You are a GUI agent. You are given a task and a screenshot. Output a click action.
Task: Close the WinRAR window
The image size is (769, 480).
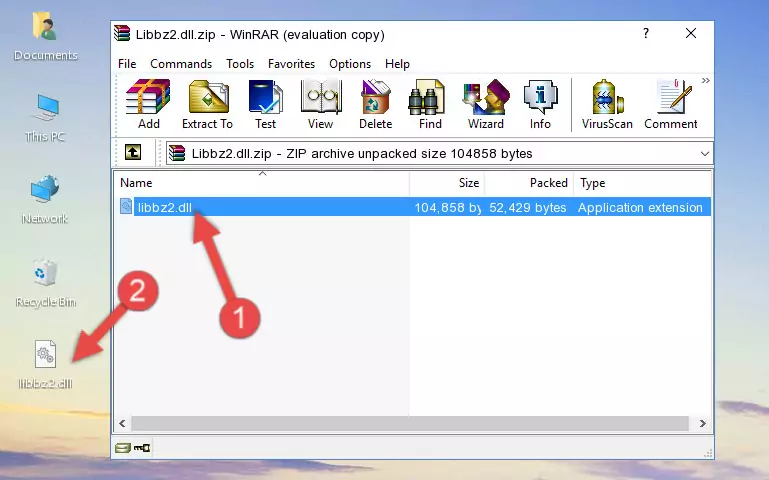pos(691,33)
